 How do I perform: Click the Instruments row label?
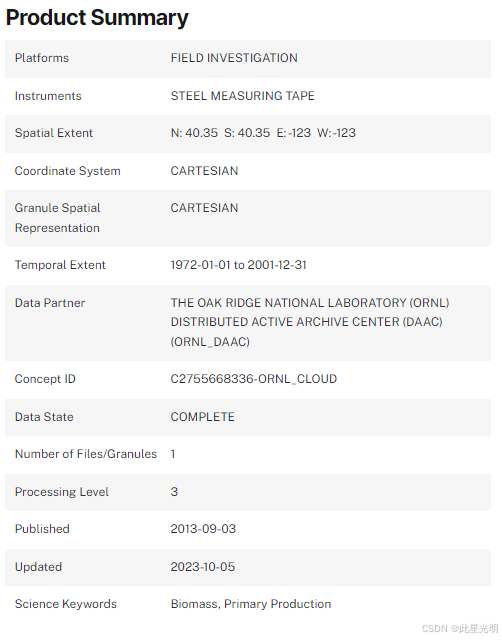pos(48,96)
